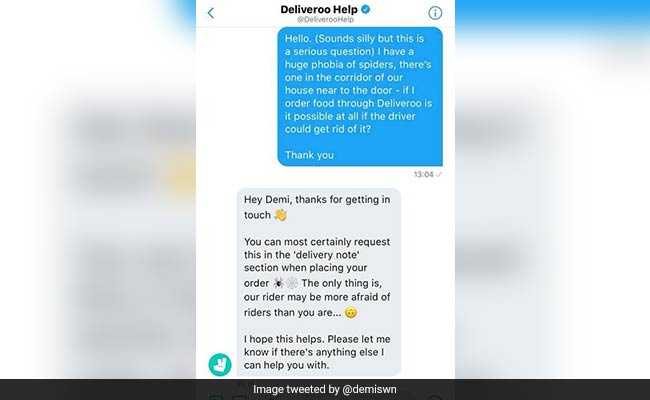Click the 'Hey Demi, thanks for getting in' line

[317, 200]
